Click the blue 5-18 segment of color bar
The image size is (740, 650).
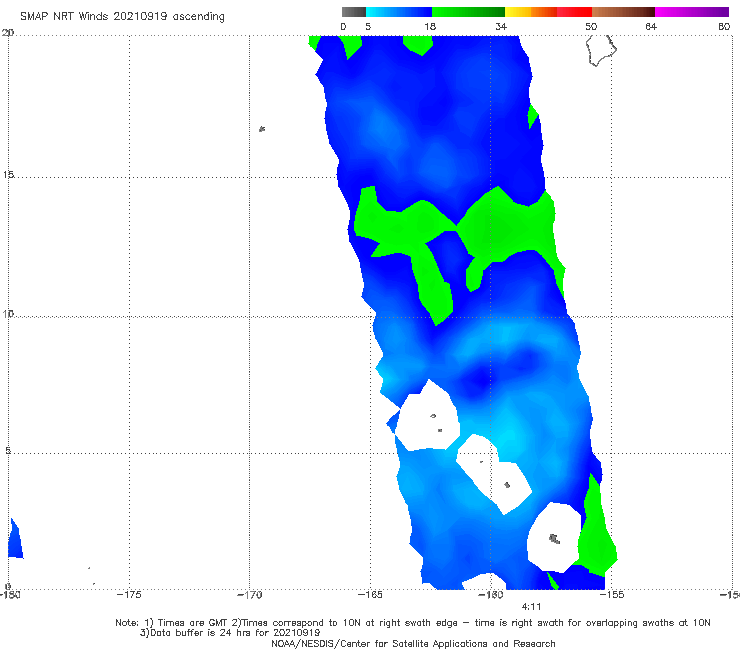[399, 12]
